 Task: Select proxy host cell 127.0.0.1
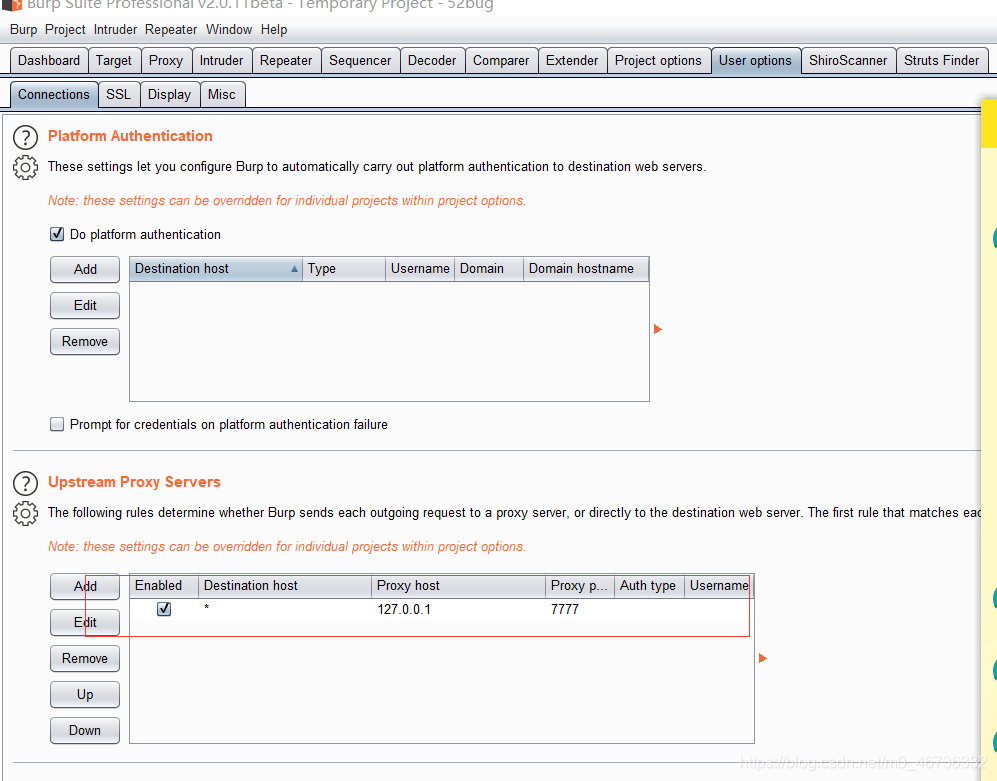click(458, 609)
